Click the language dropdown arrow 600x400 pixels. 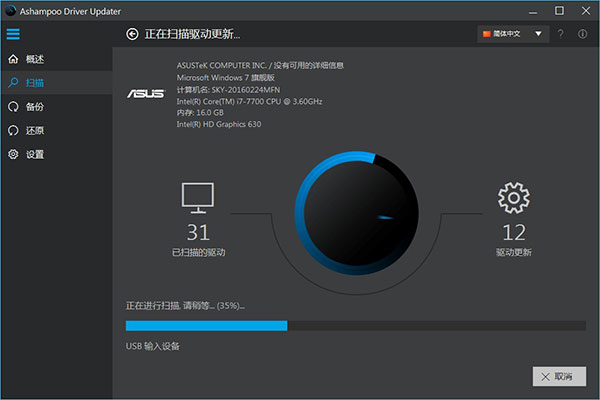pos(538,34)
